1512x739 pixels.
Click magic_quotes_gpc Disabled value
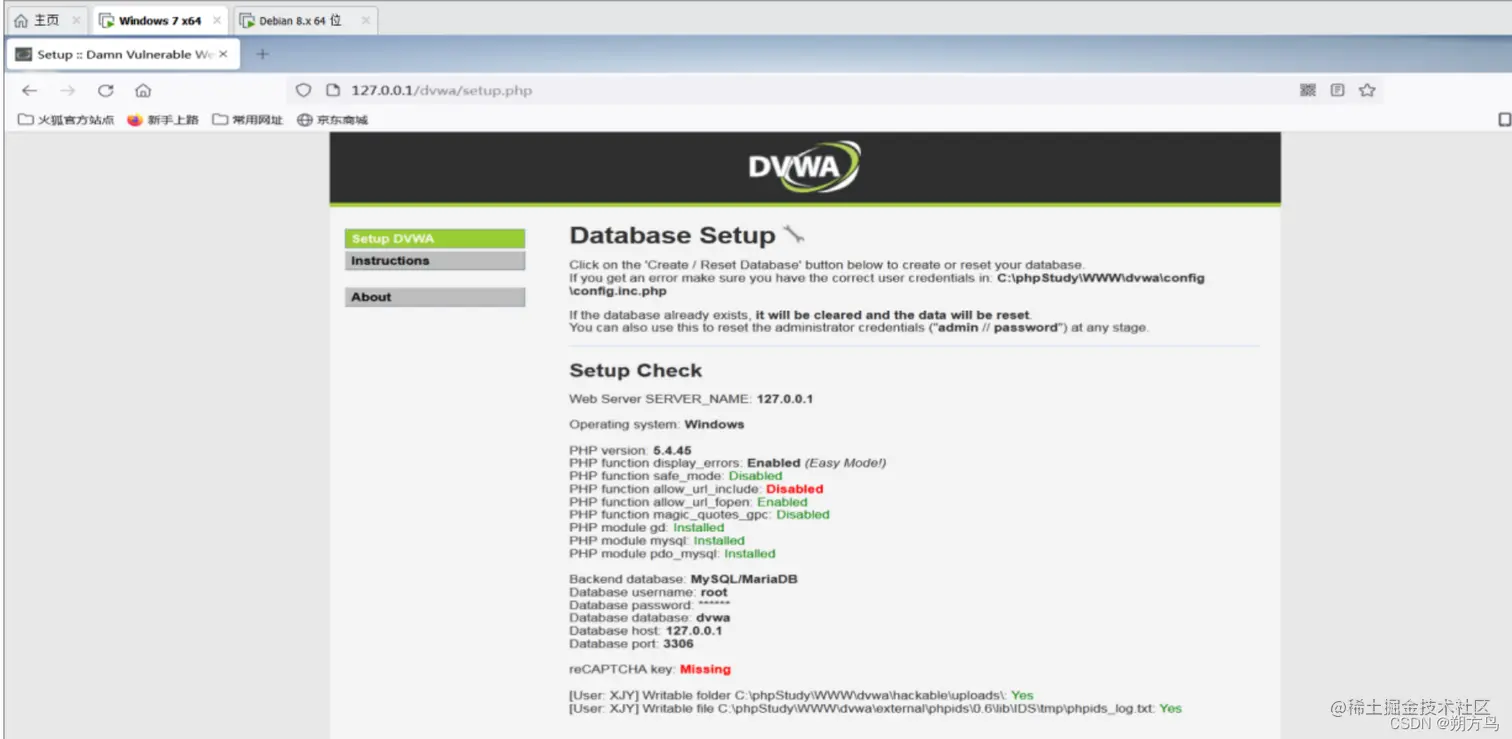(803, 515)
